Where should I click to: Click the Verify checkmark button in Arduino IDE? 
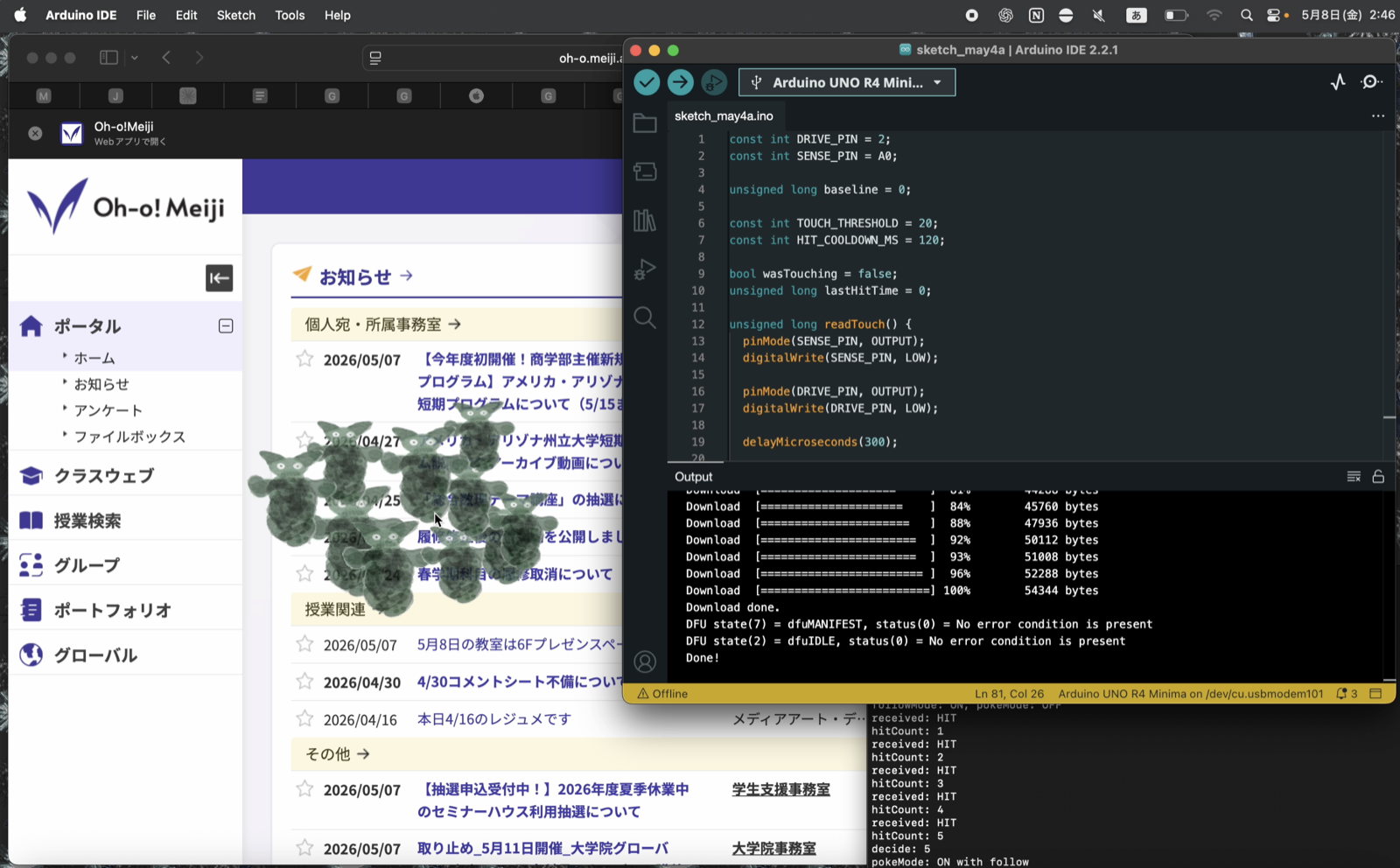(x=647, y=82)
